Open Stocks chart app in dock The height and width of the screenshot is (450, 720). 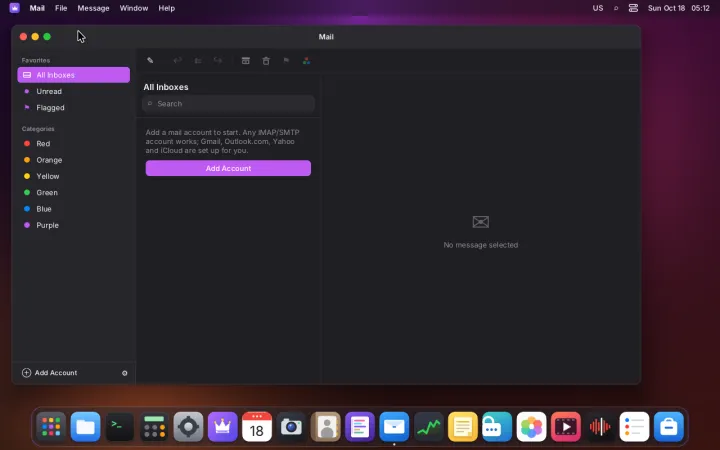[428, 427]
